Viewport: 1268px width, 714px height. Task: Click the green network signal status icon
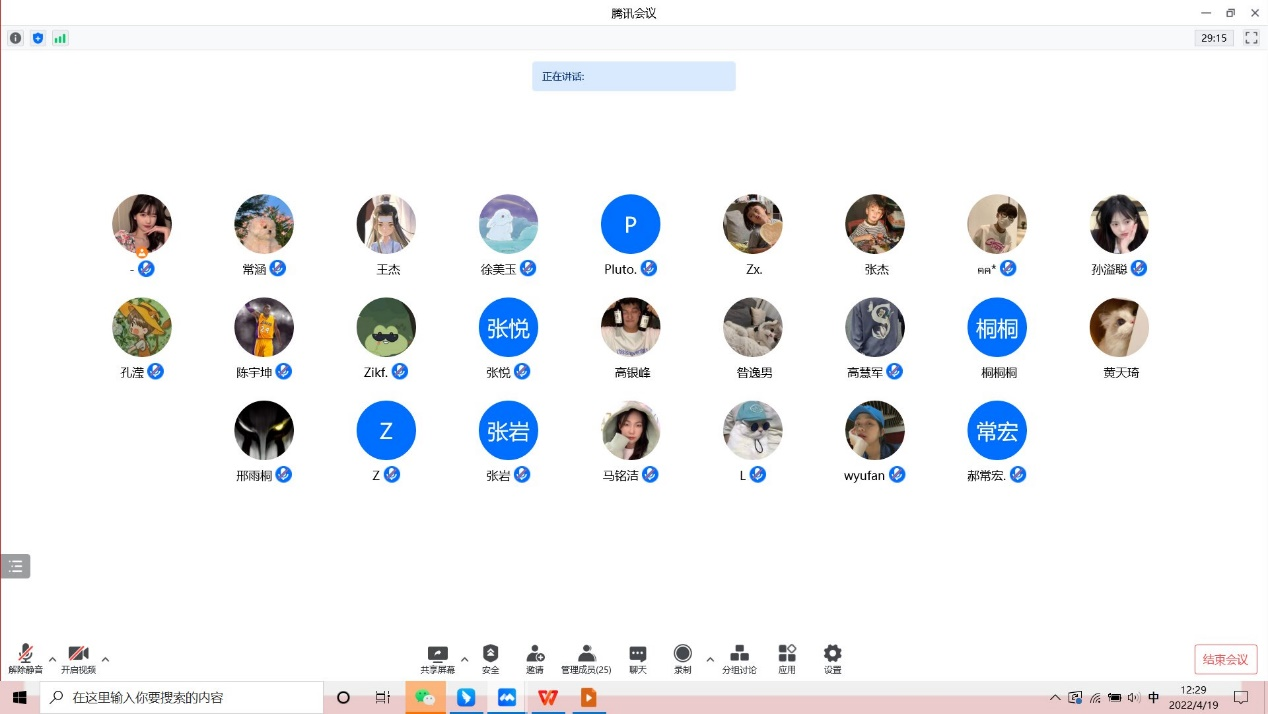point(60,38)
